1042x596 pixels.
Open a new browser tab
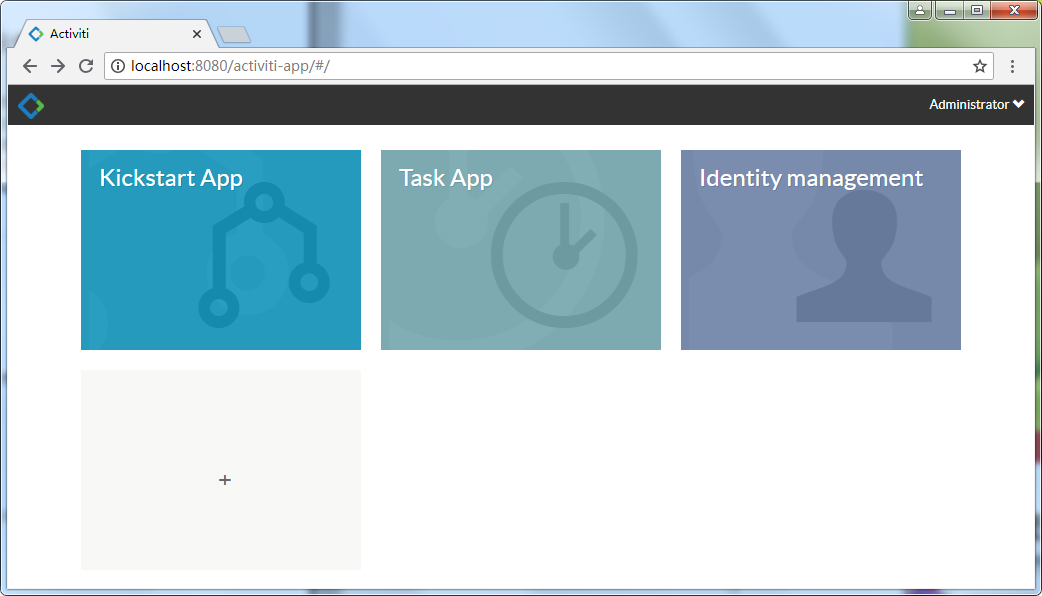[x=234, y=35]
